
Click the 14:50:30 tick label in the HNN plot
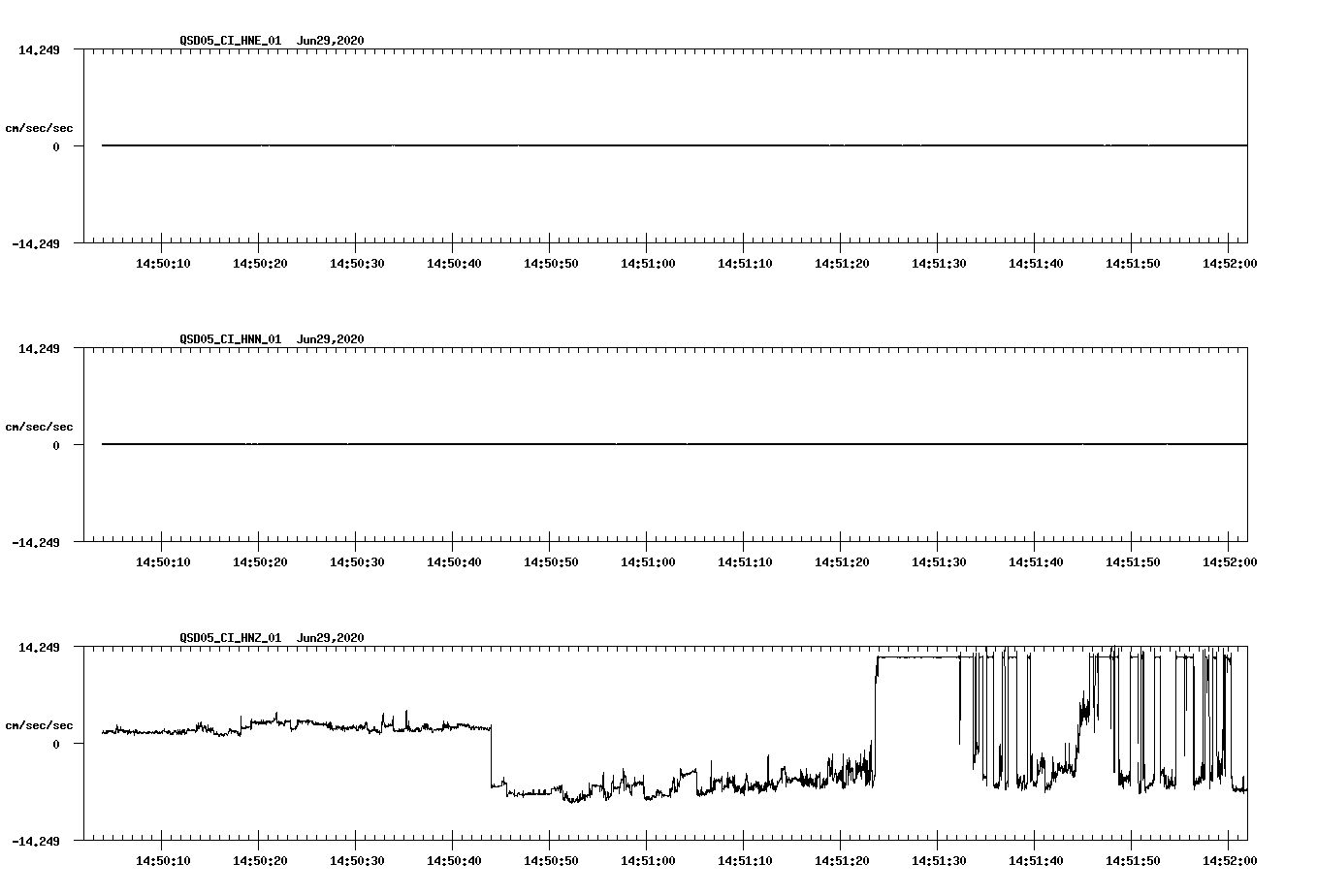tap(357, 562)
